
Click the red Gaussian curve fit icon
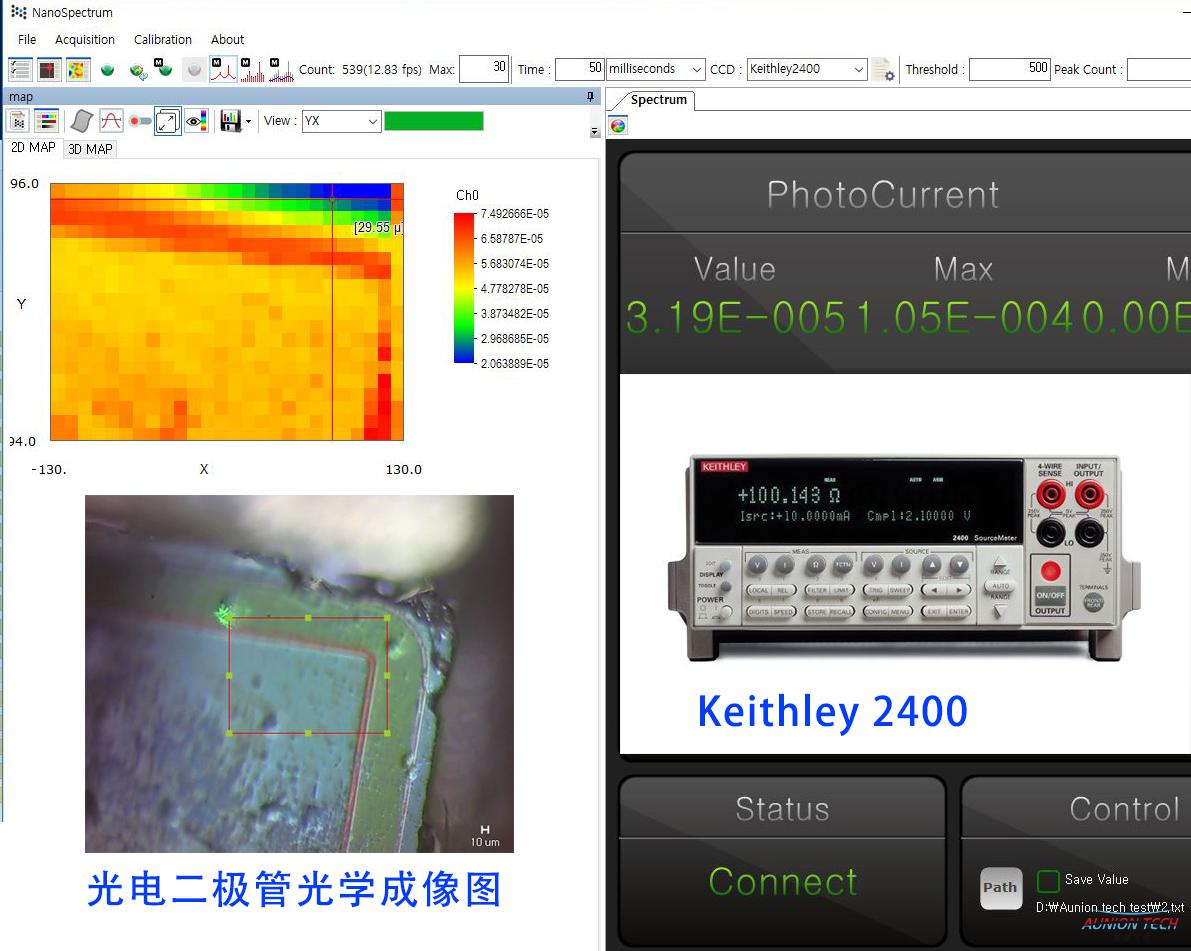(111, 121)
